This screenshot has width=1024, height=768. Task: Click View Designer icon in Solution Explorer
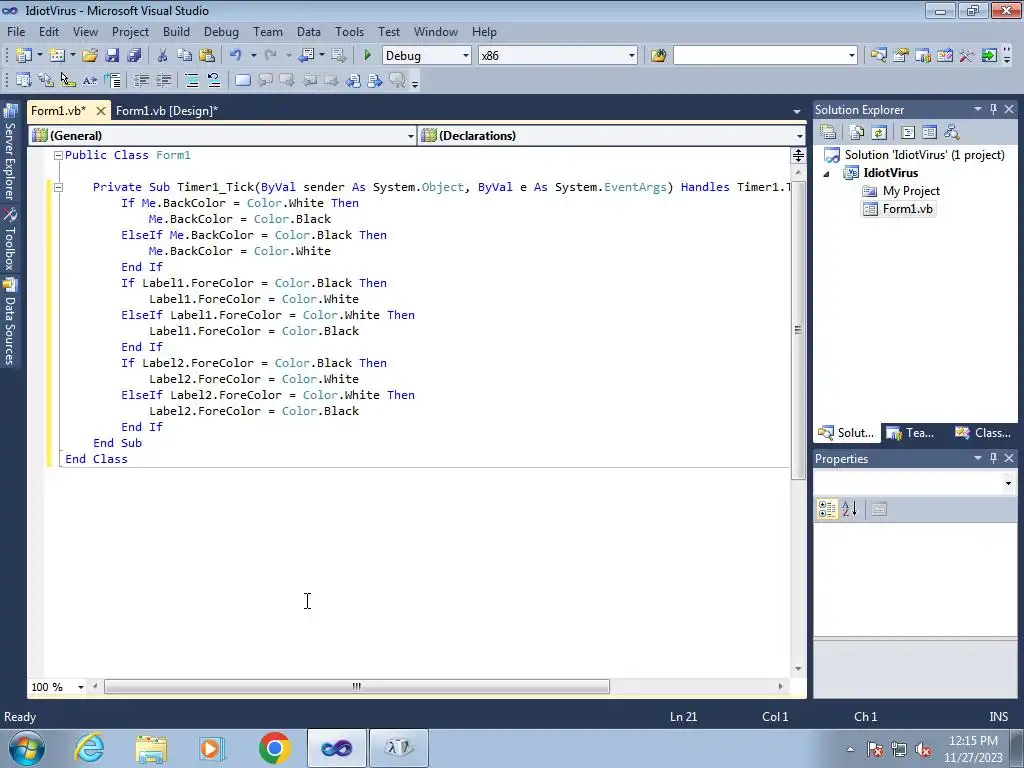[929, 133]
